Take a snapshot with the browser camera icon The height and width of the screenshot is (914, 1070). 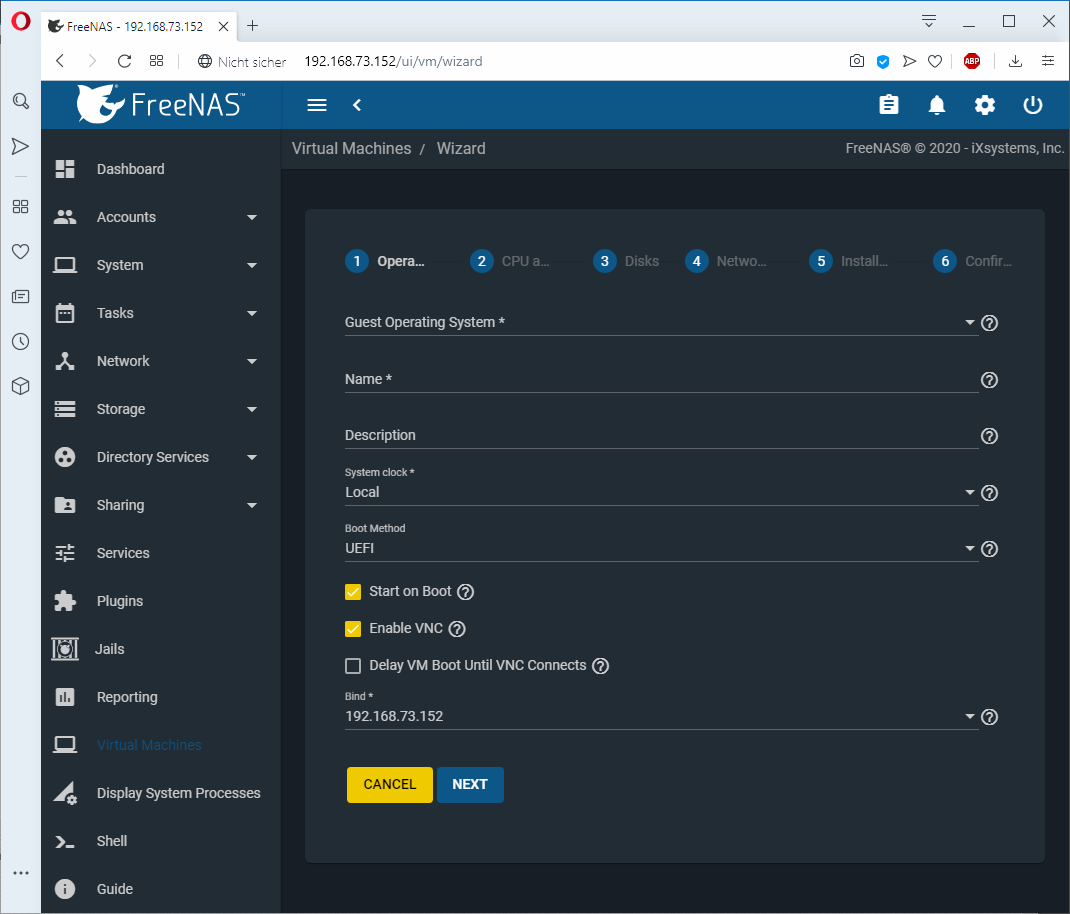(x=857, y=61)
